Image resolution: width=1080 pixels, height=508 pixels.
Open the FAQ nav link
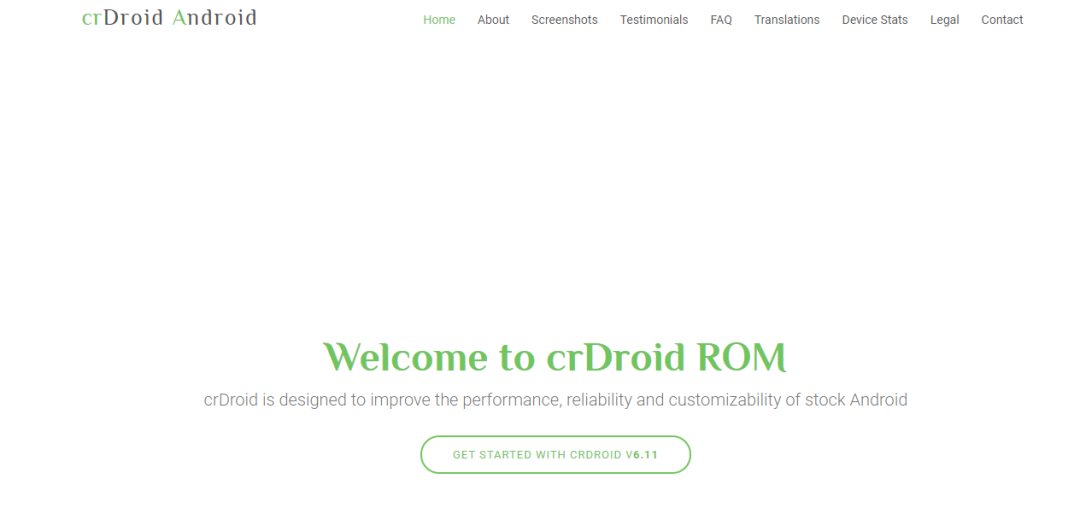pos(721,20)
